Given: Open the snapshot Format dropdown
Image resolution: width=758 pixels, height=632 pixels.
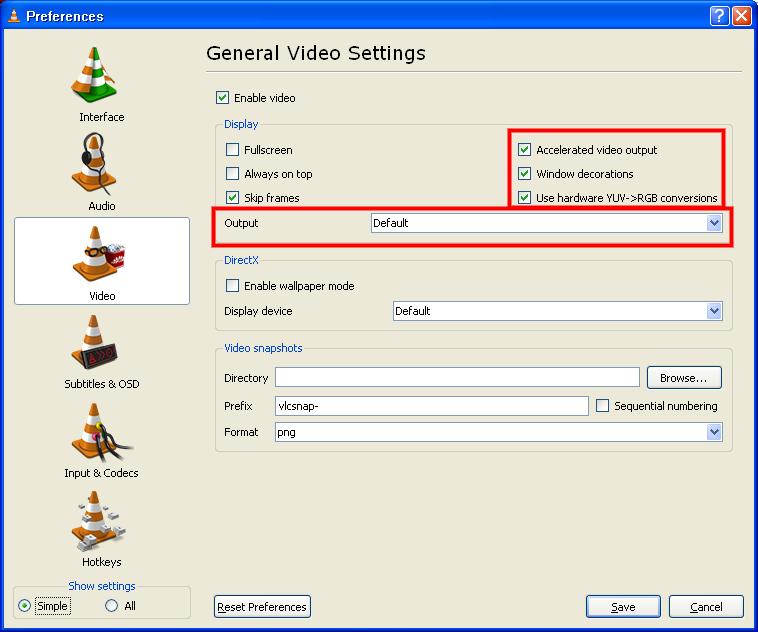Looking at the screenshot, I should click(x=499, y=432).
